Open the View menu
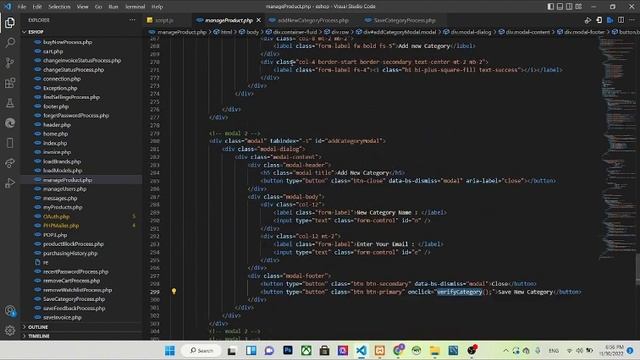640x360 pixels. pos(82,7)
